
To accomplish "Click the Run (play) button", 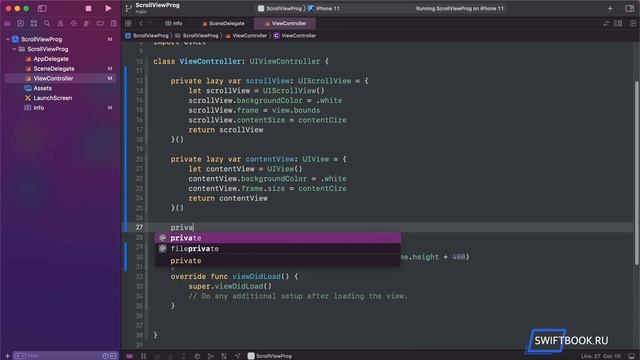I will click(108, 8).
